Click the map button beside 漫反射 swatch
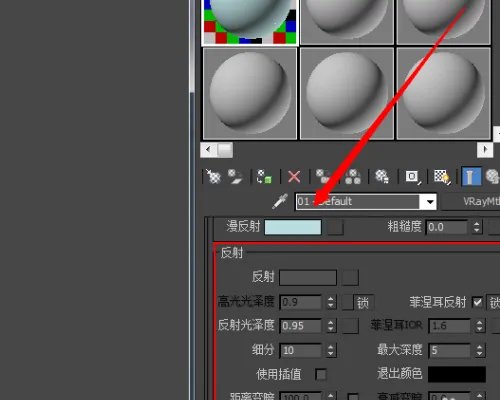500x400 pixels. point(335,227)
